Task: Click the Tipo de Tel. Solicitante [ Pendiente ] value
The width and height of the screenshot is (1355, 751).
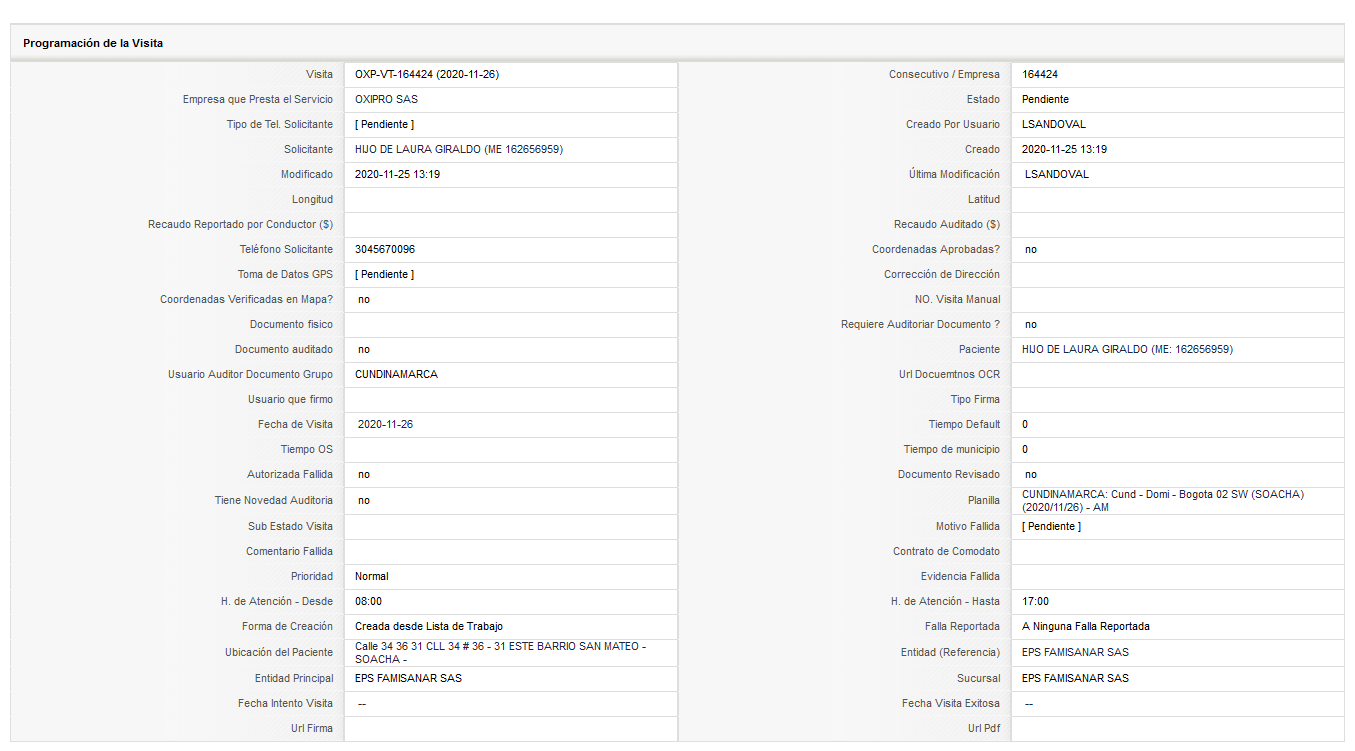Action: click(x=384, y=125)
